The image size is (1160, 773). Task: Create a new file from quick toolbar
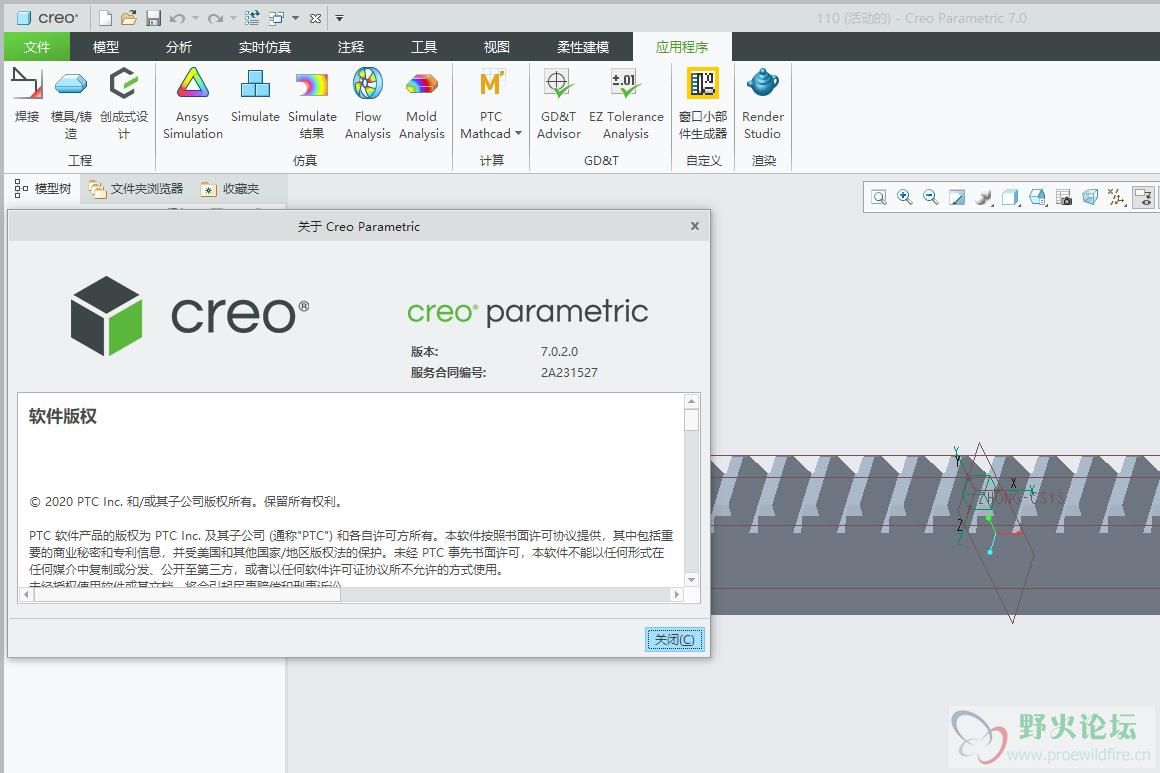[106, 18]
